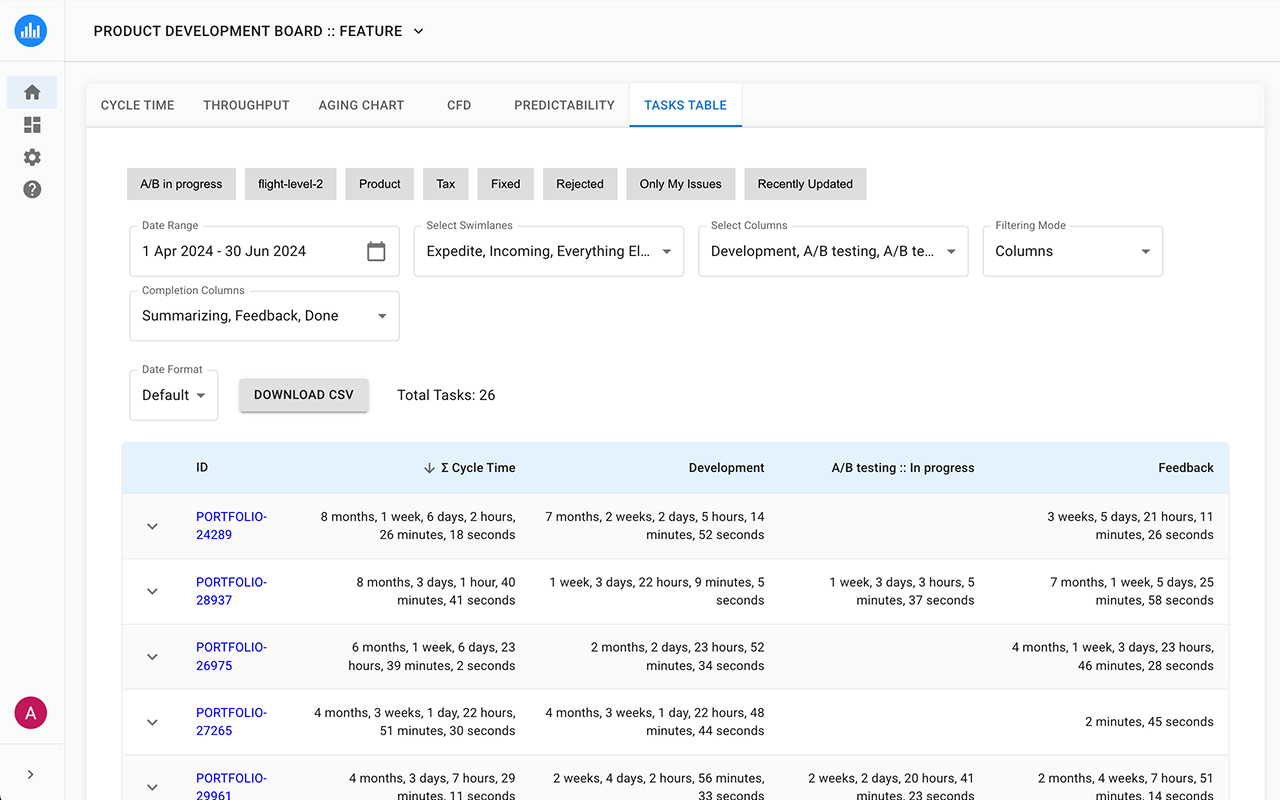Viewport: 1280px width, 800px height.
Task: Click the Download CSV button
Action: click(x=303, y=394)
